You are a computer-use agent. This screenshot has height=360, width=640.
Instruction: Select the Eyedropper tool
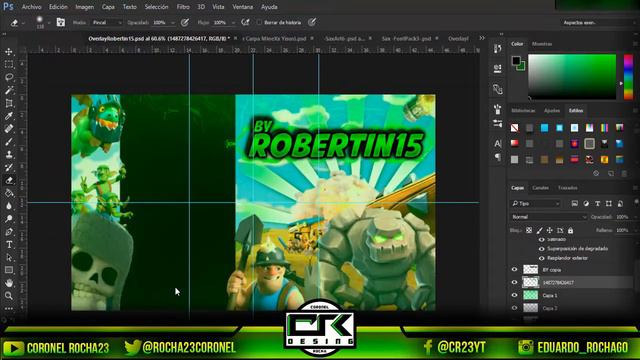pos(9,116)
